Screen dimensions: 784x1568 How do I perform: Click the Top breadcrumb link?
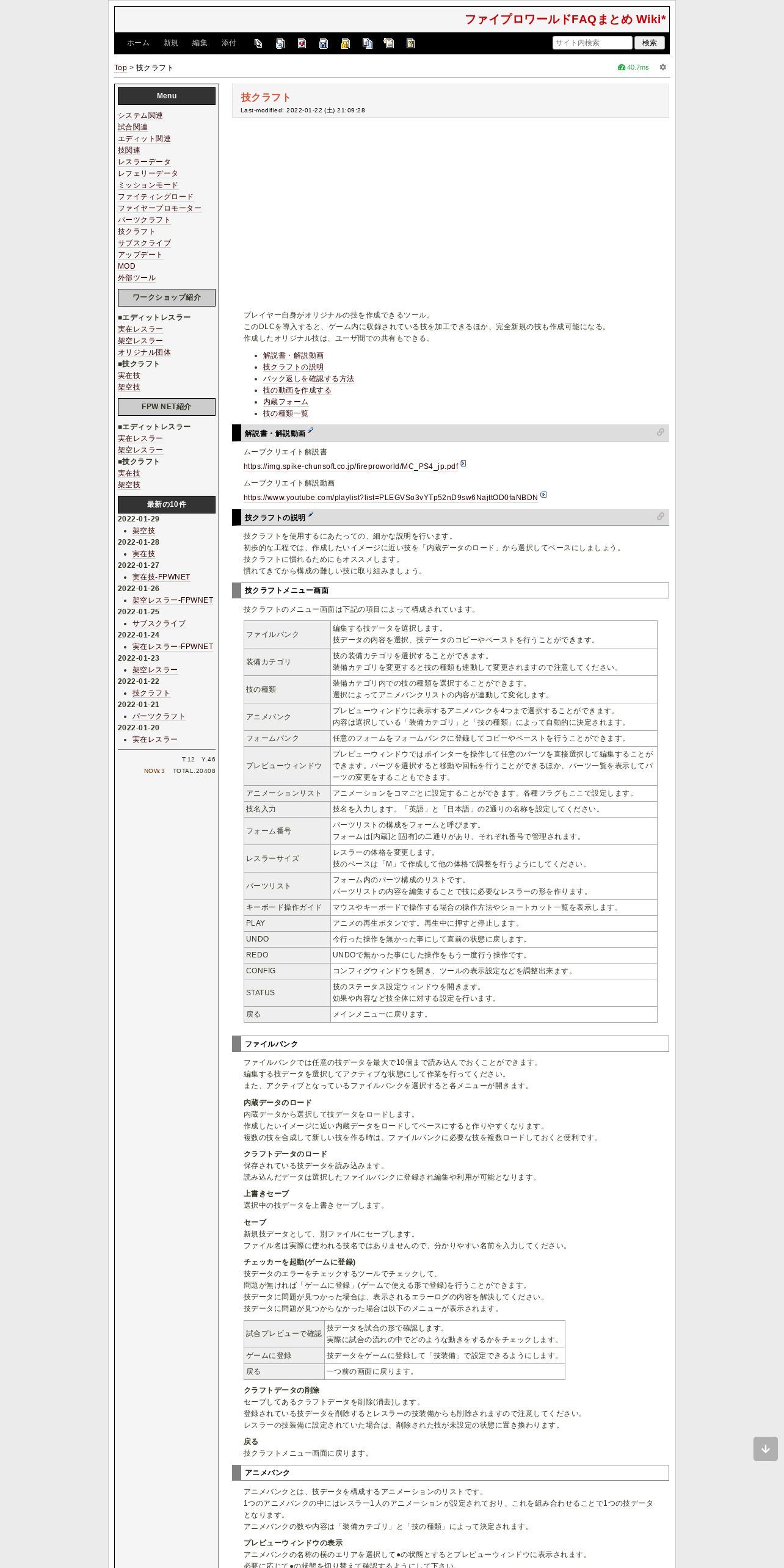point(120,68)
